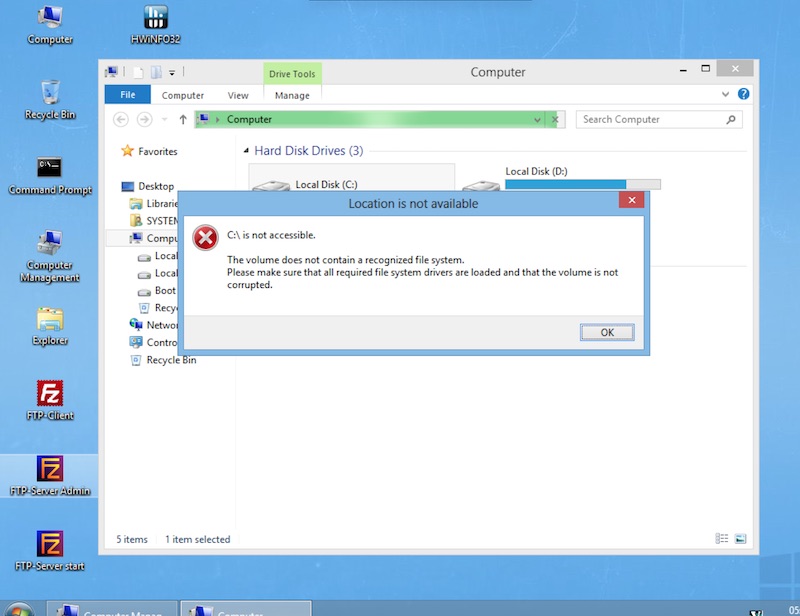Collapse the Hard Disk Drives group
Viewport: 800px width, 616px height.
246,151
